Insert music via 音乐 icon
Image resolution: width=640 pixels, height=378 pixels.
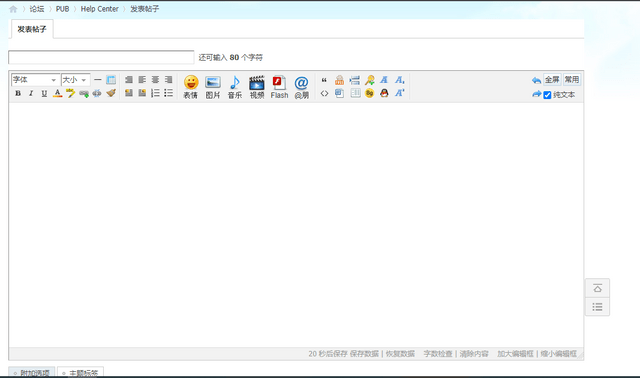(x=235, y=87)
